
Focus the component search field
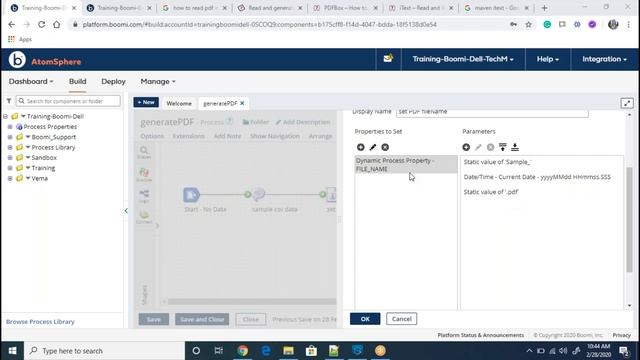pyautogui.click(x=68, y=101)
